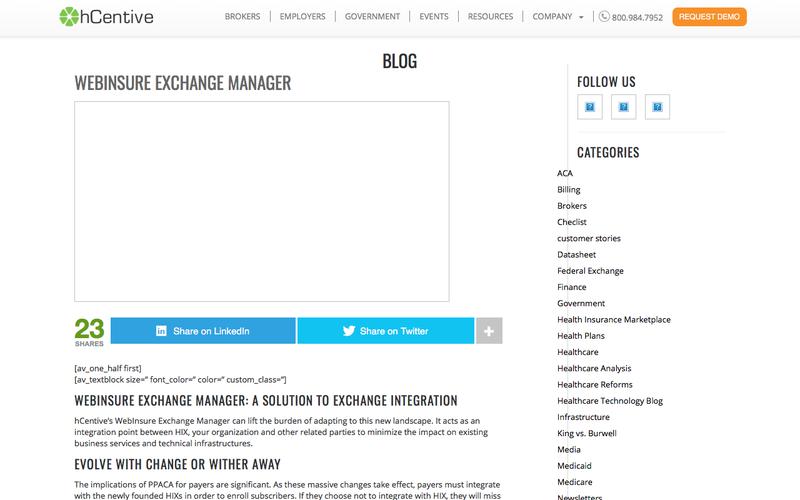The width and height of the screenshot is (800, 500).
Task: Open the Medicaid category link
Action: click(x=574, y=466)
